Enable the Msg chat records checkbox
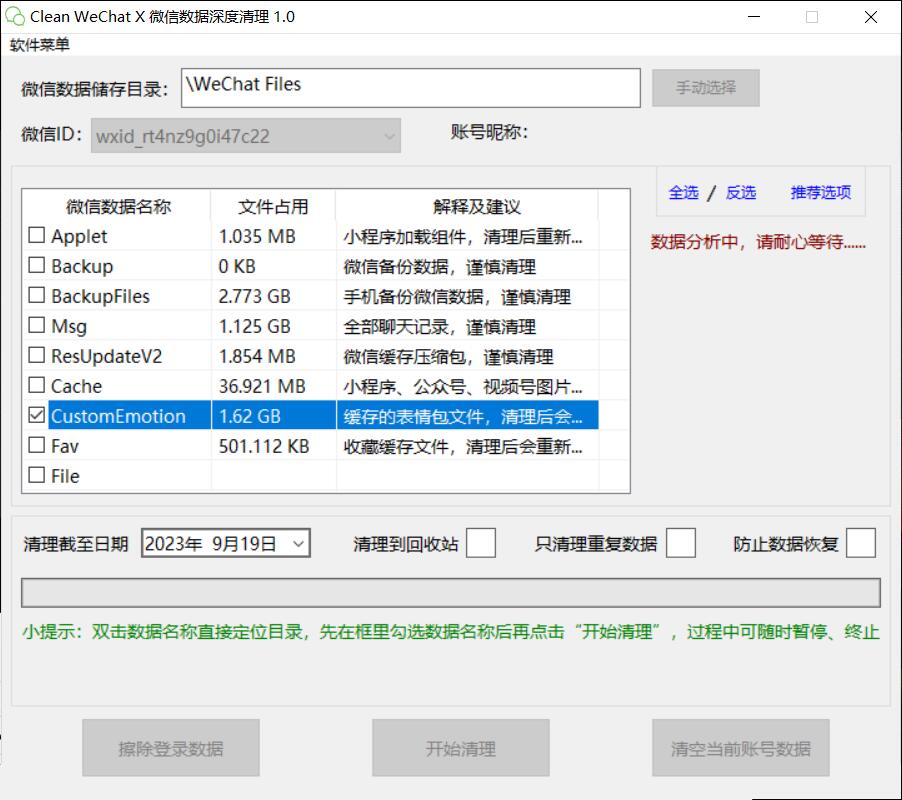902x800 pixels. (37, 326)
